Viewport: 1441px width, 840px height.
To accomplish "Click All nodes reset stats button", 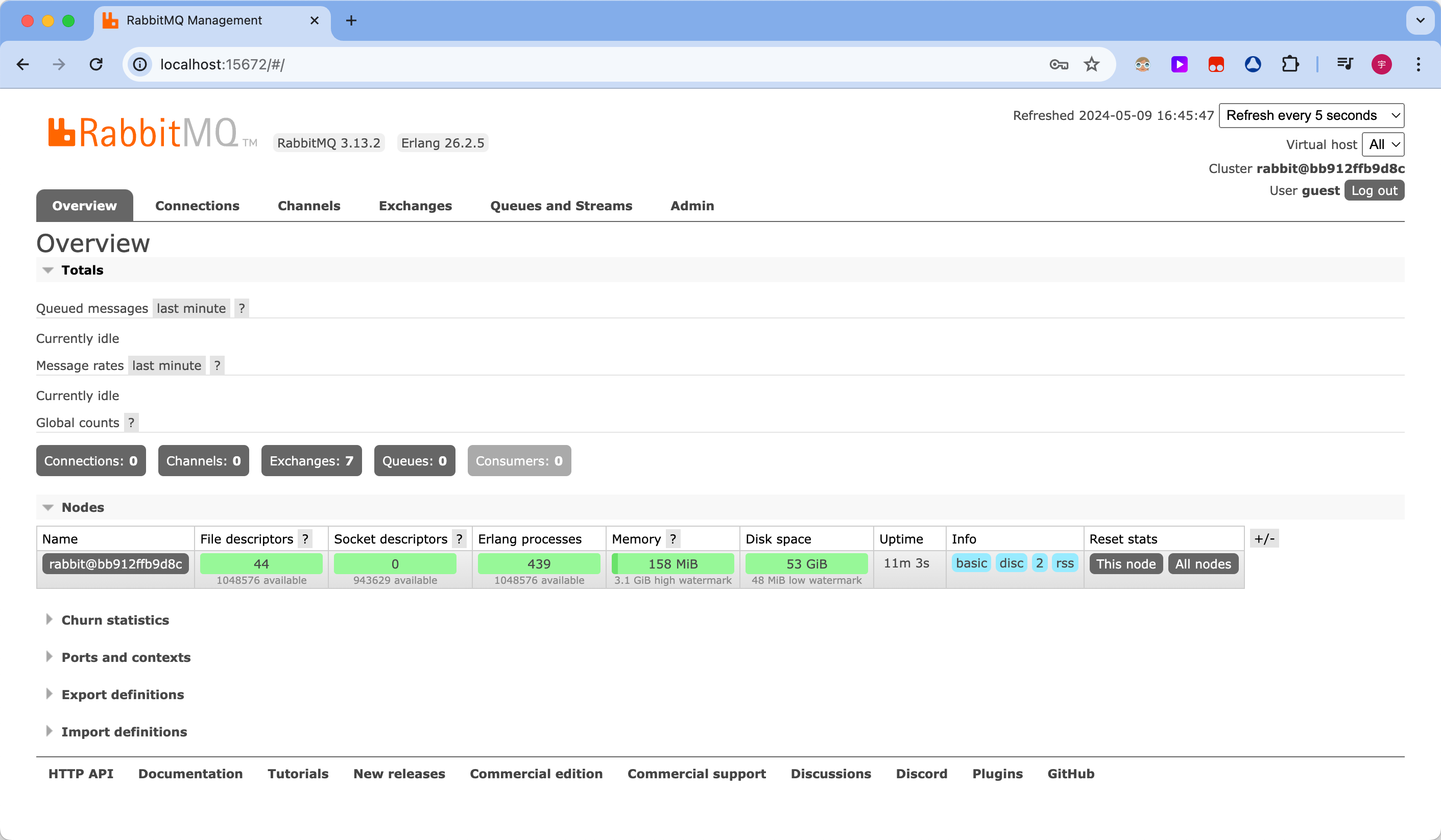I will coord(1203,564).
